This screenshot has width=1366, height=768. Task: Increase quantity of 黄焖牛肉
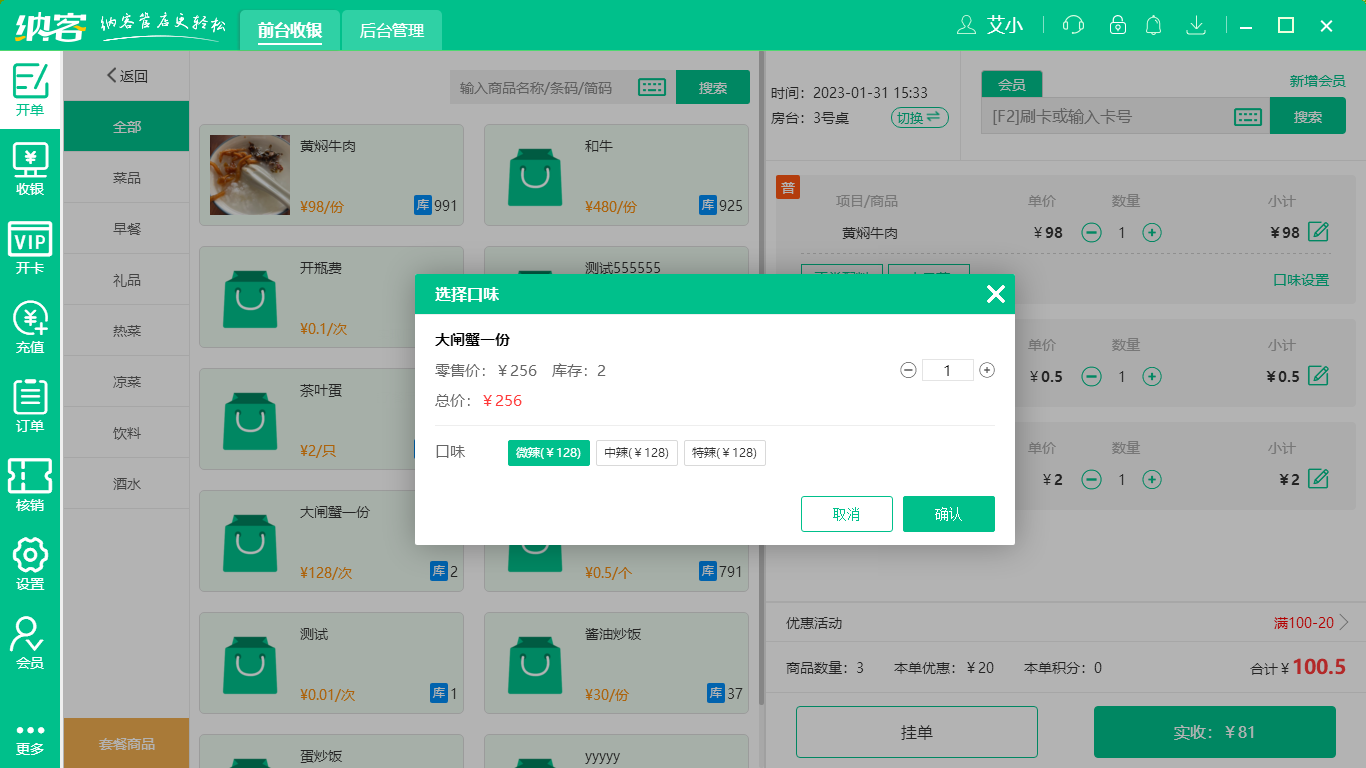[1152, 233]
